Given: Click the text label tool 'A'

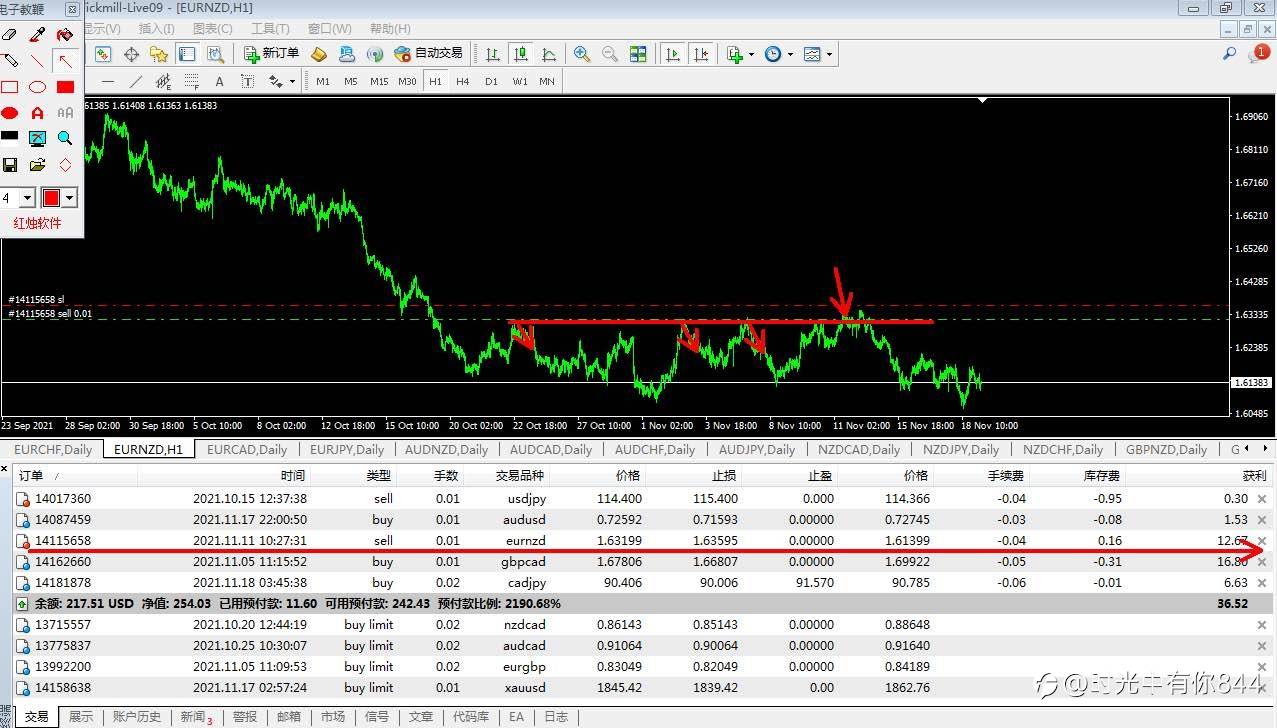Looking at the screenshot, I should coord(219,81).
